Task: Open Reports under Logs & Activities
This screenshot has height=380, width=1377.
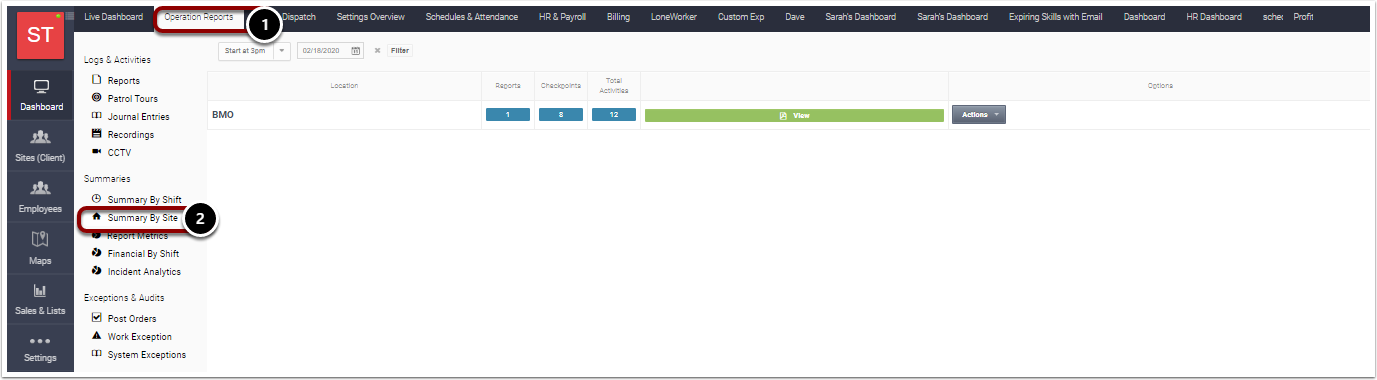Action: click(124, 80)
